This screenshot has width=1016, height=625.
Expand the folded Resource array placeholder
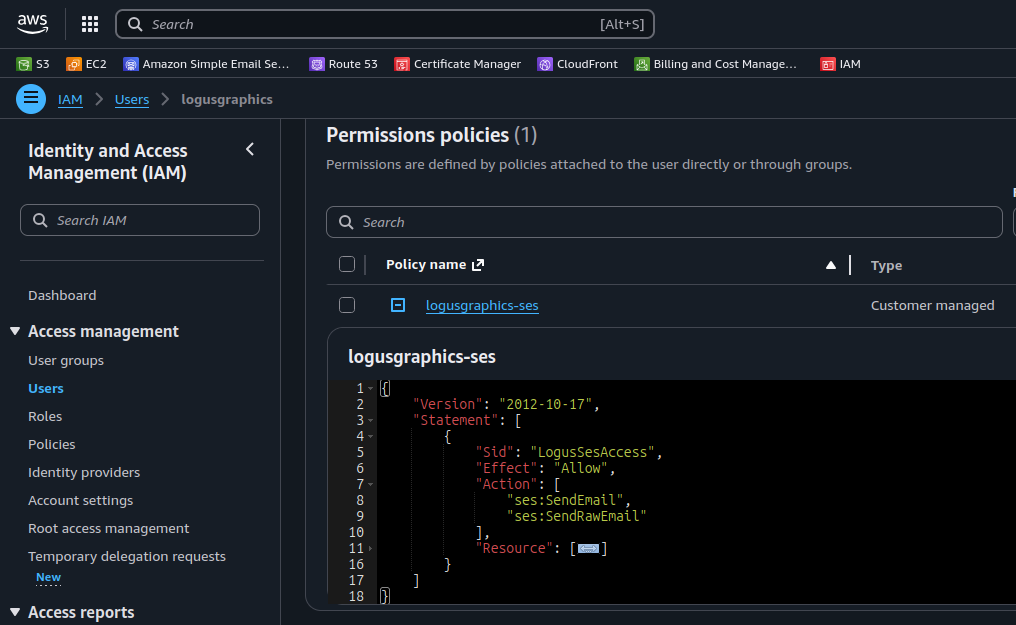[x=588, y=549]
